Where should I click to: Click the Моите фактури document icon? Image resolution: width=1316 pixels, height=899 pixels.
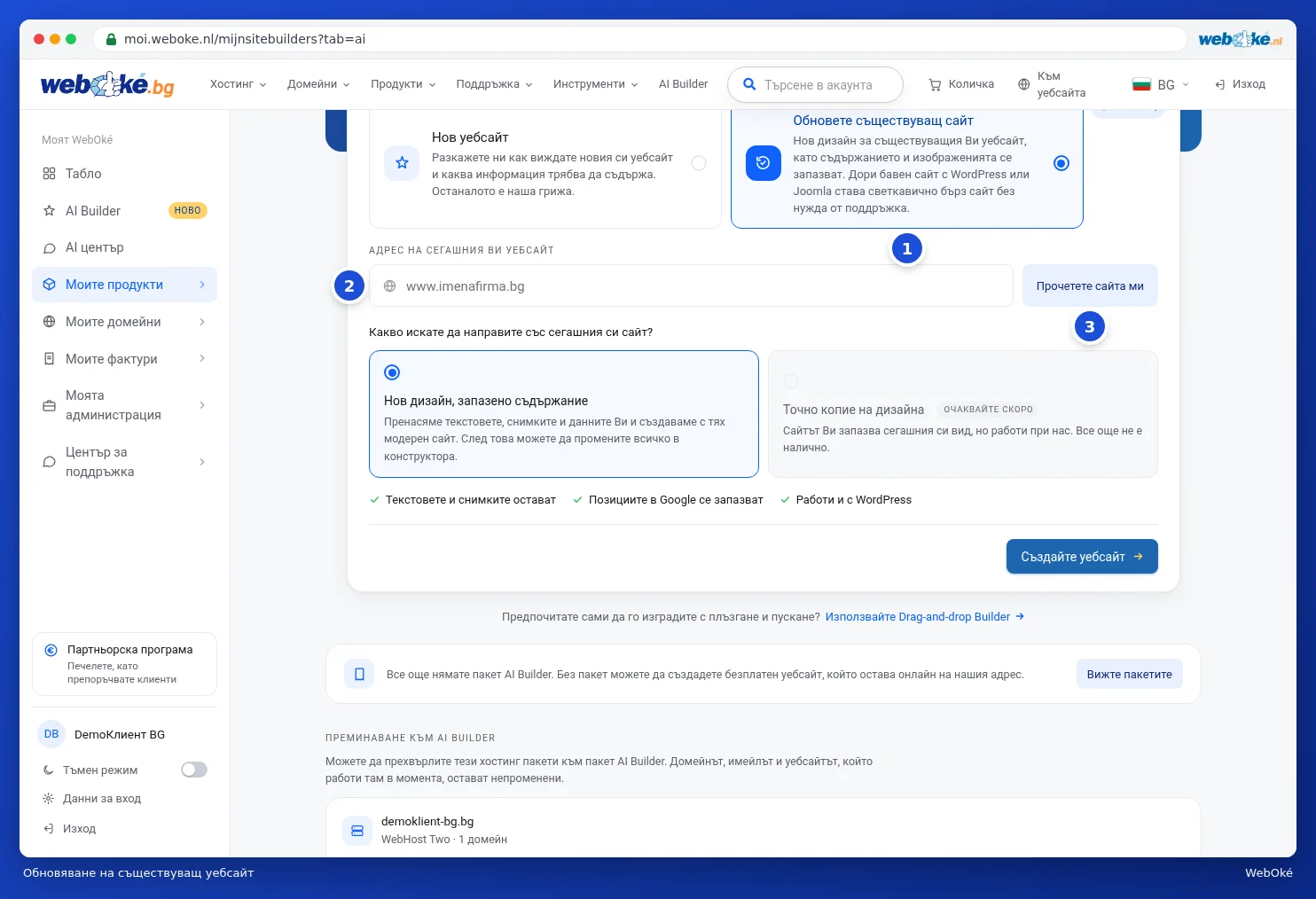49,359
